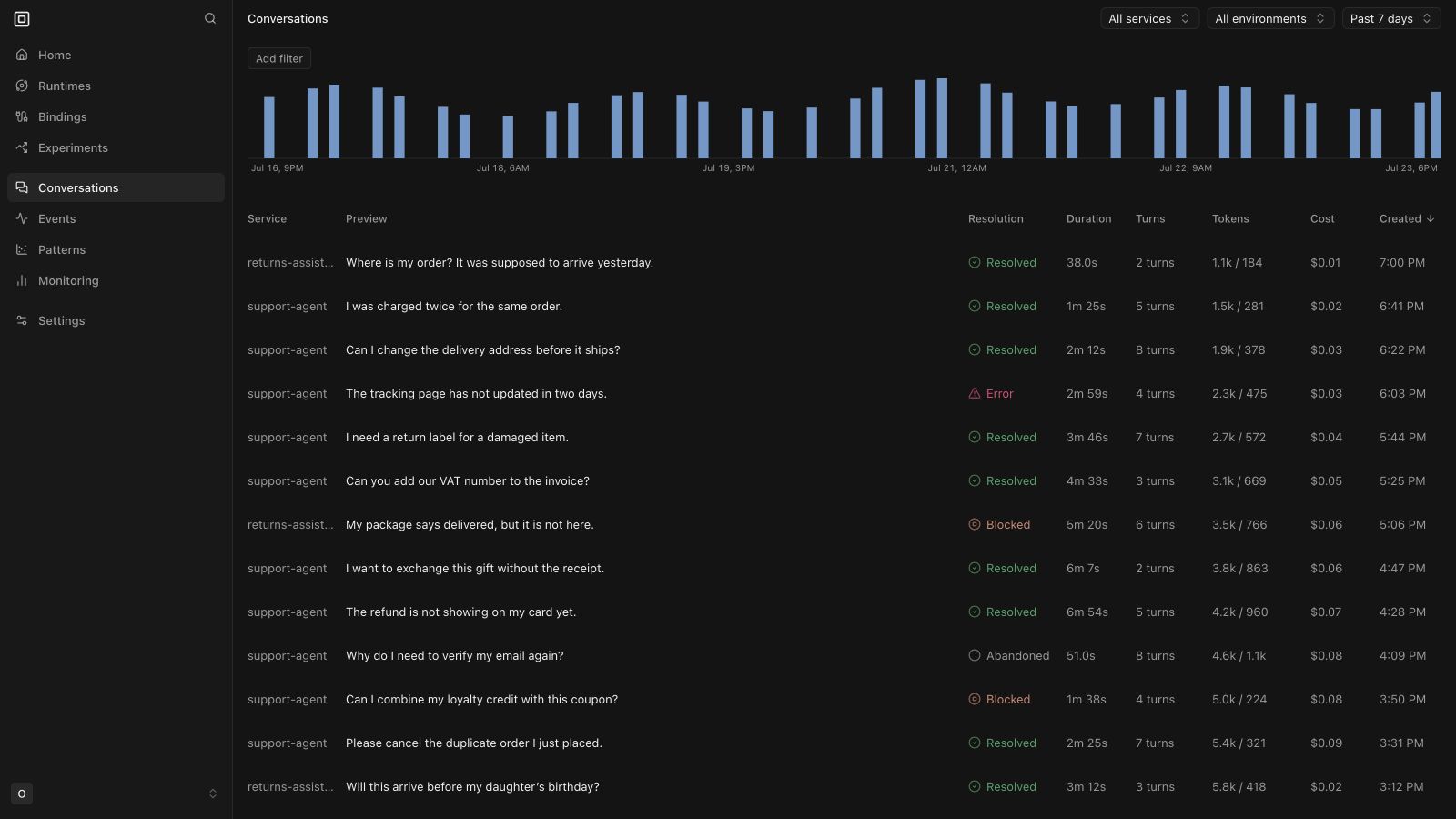Click the Experiments icon in sidebar

[x=22, y=147]
